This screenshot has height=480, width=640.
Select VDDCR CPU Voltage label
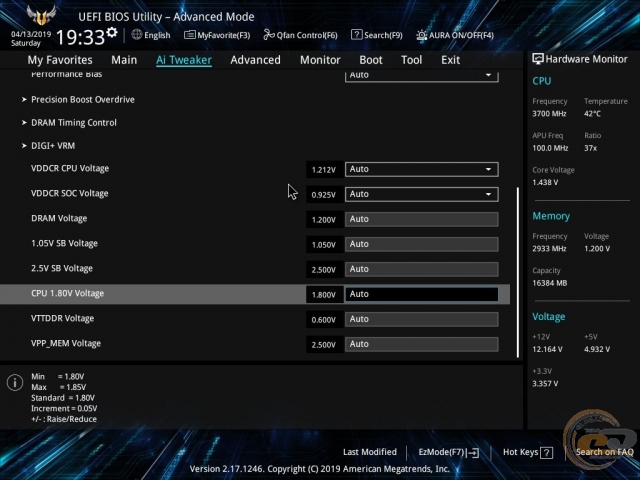(70, 169)
